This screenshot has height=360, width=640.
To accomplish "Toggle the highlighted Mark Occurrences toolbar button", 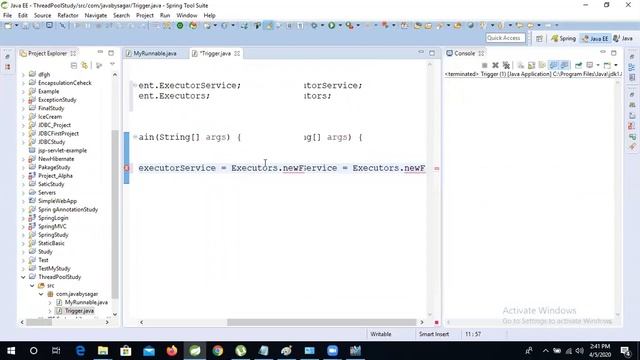I will 269,26.
